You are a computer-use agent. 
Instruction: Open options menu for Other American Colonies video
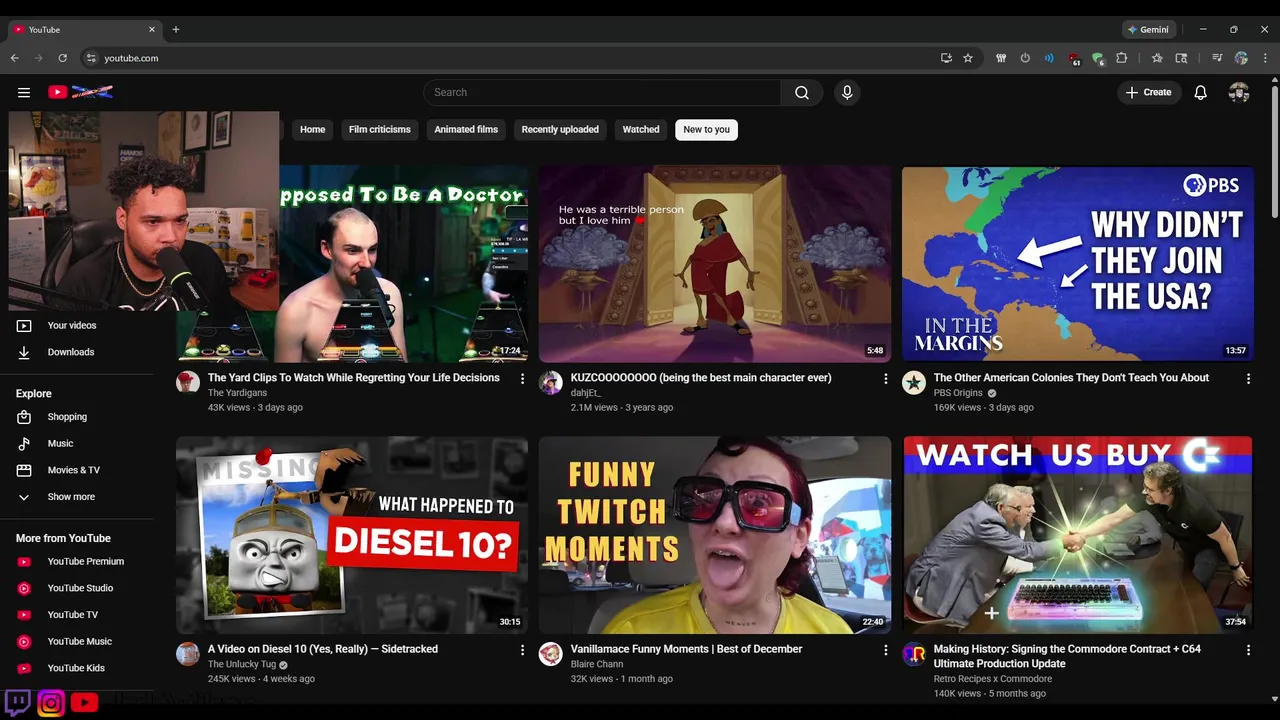click(1248, 379)
